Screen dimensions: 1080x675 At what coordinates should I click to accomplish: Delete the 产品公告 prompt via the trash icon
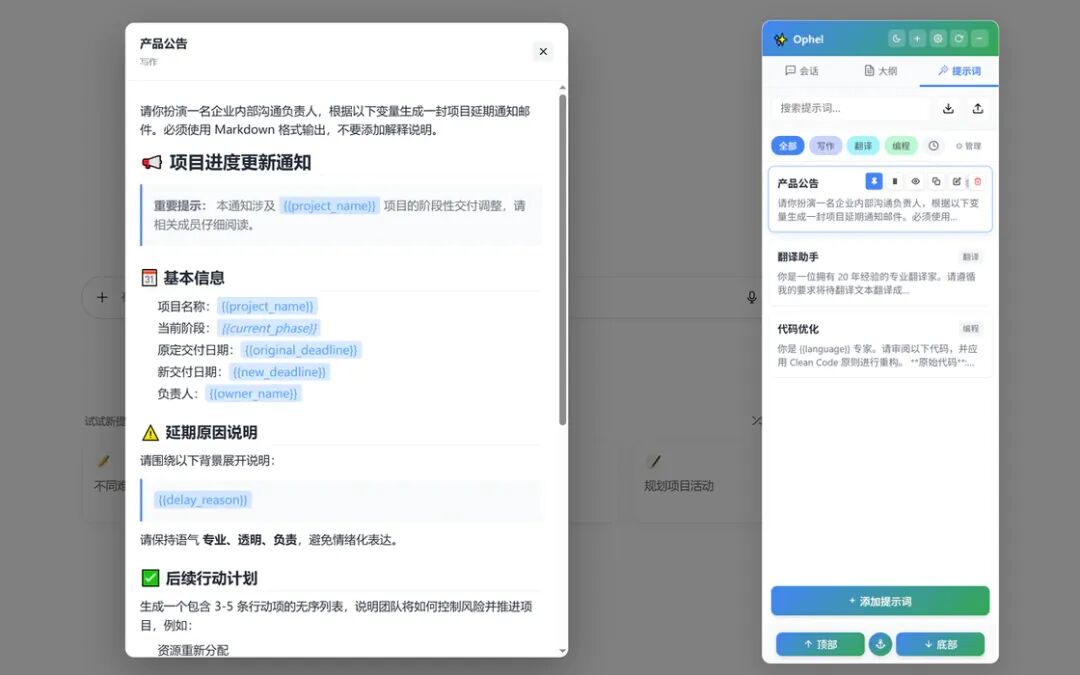click(977, 181)
